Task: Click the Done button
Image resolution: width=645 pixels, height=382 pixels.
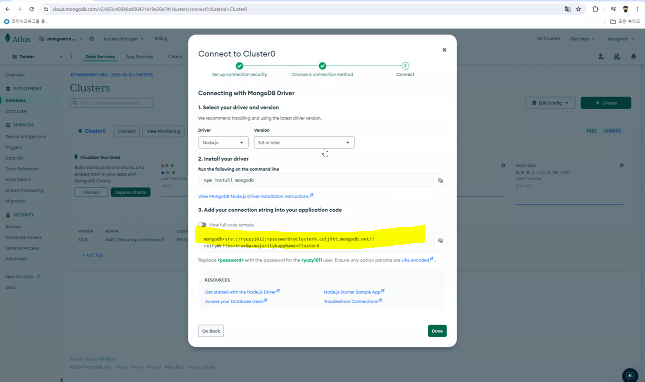Action: point(437,331)
